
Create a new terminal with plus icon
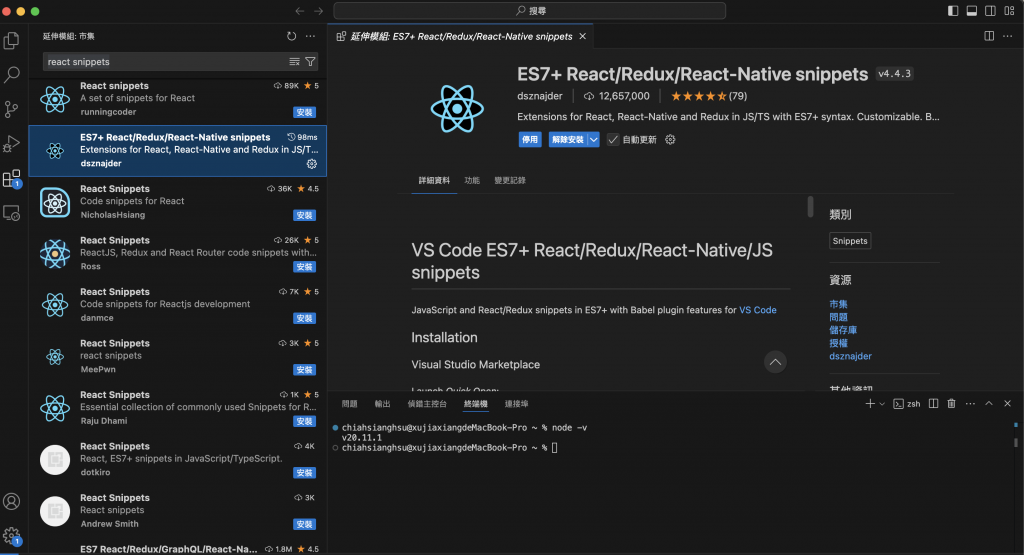(x=869, y=404)
